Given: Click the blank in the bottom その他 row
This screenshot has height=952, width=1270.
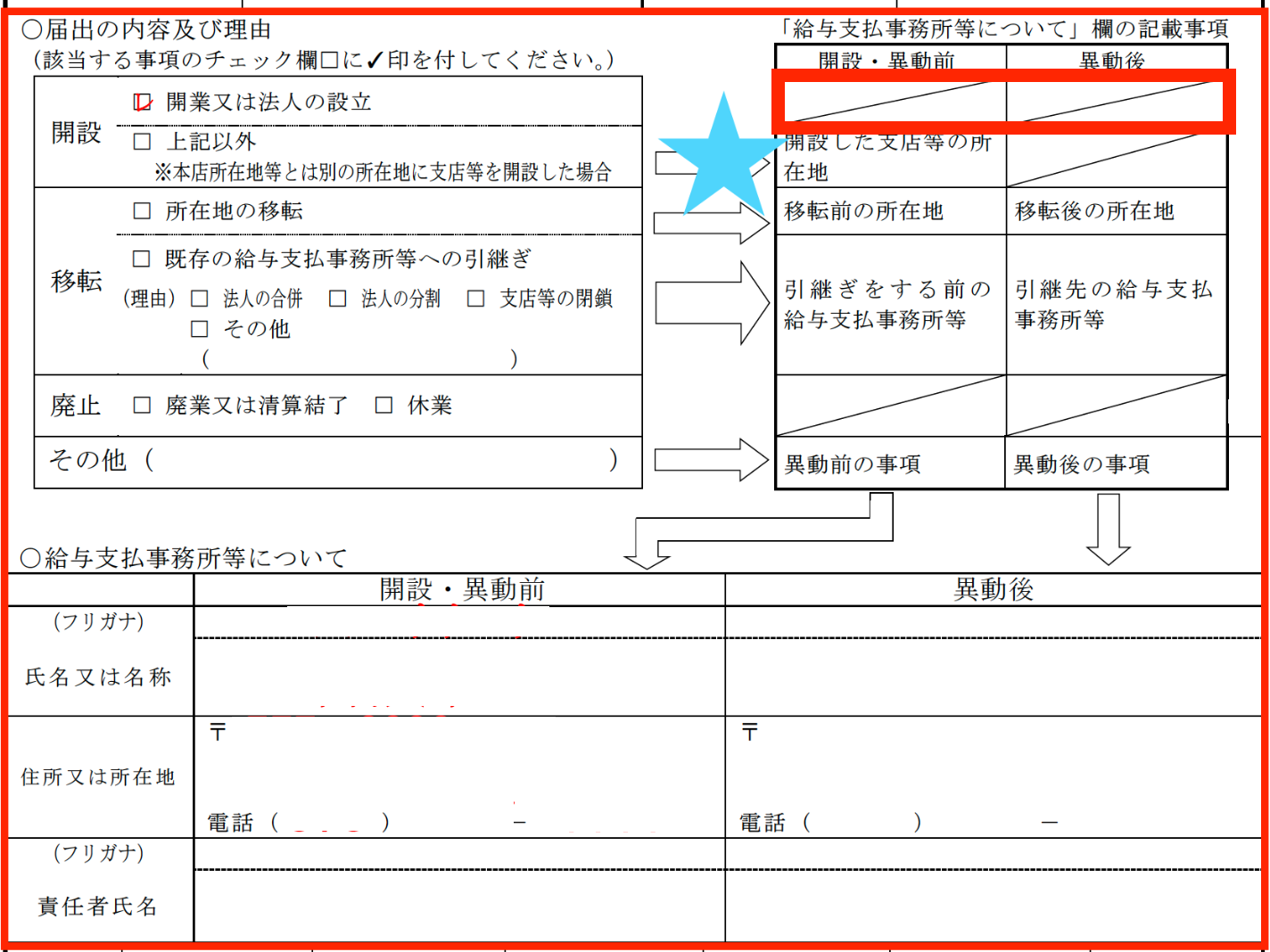Looking at the screenshot, I should pos(381,461).
